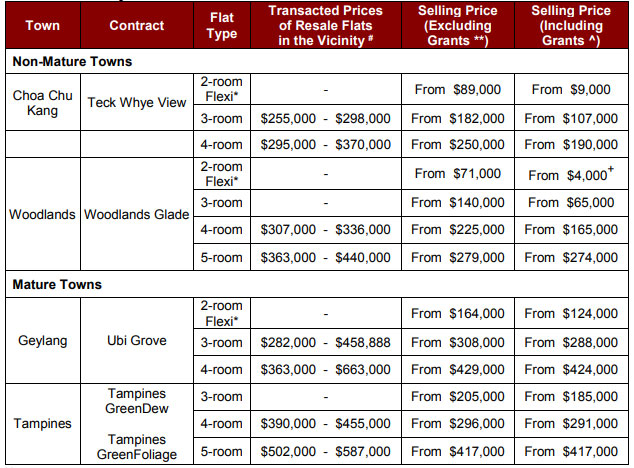Viewport: 634px width, 468px height.
Task: Click the Selling Price Excluding Grants header
Action: coord(457,25)
